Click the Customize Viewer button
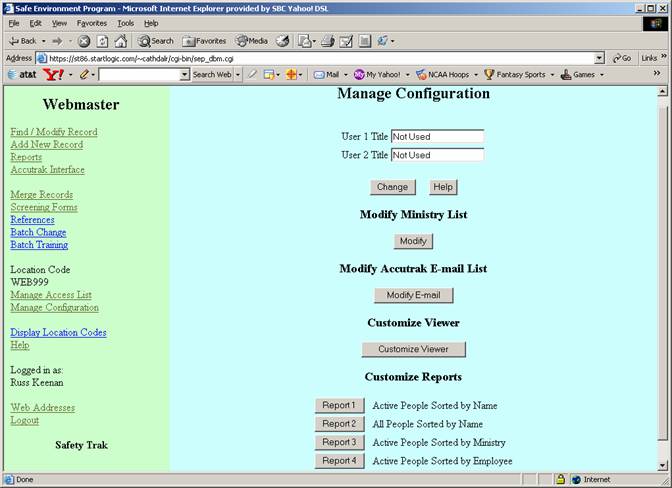The width and height of the screenshot is (672, 488). 413,349
